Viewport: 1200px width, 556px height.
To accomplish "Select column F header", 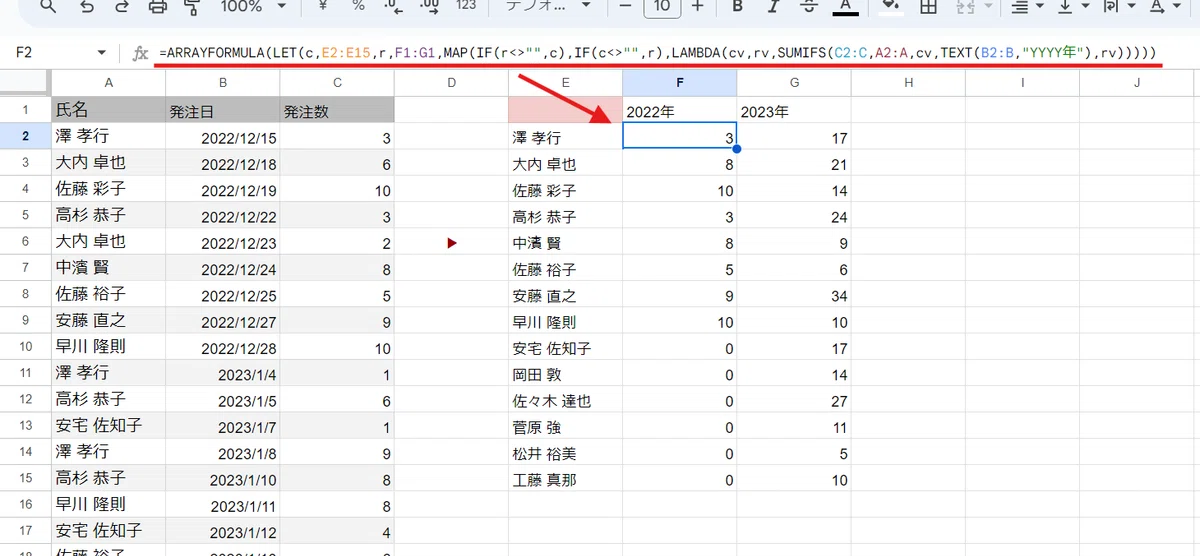I will 679,83.
